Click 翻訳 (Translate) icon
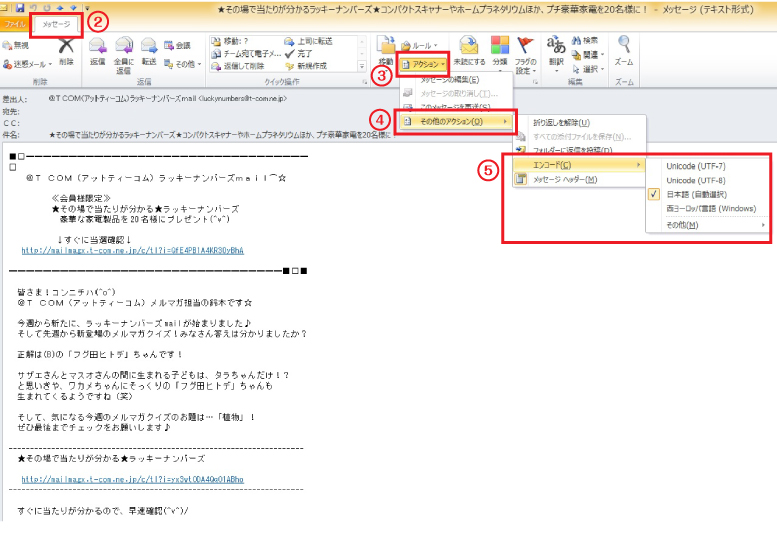780x545 pixels. 556,52
